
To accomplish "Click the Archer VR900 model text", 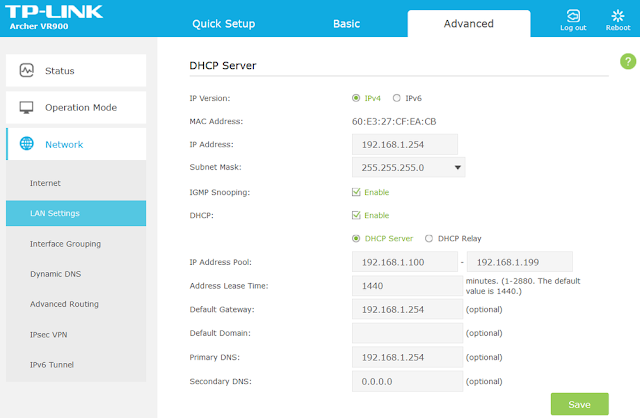I will point(39,27).
